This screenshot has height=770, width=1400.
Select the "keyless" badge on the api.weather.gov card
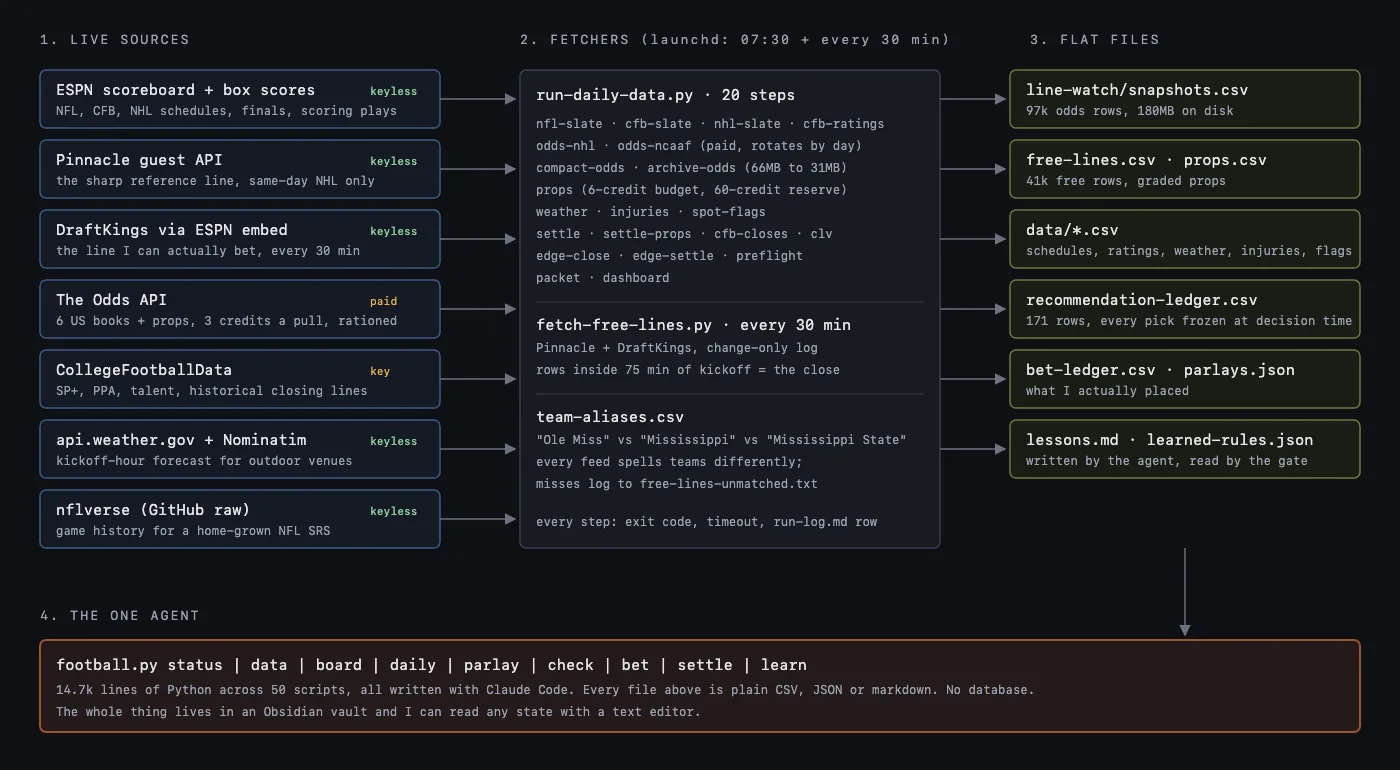[x=393, y=441]
